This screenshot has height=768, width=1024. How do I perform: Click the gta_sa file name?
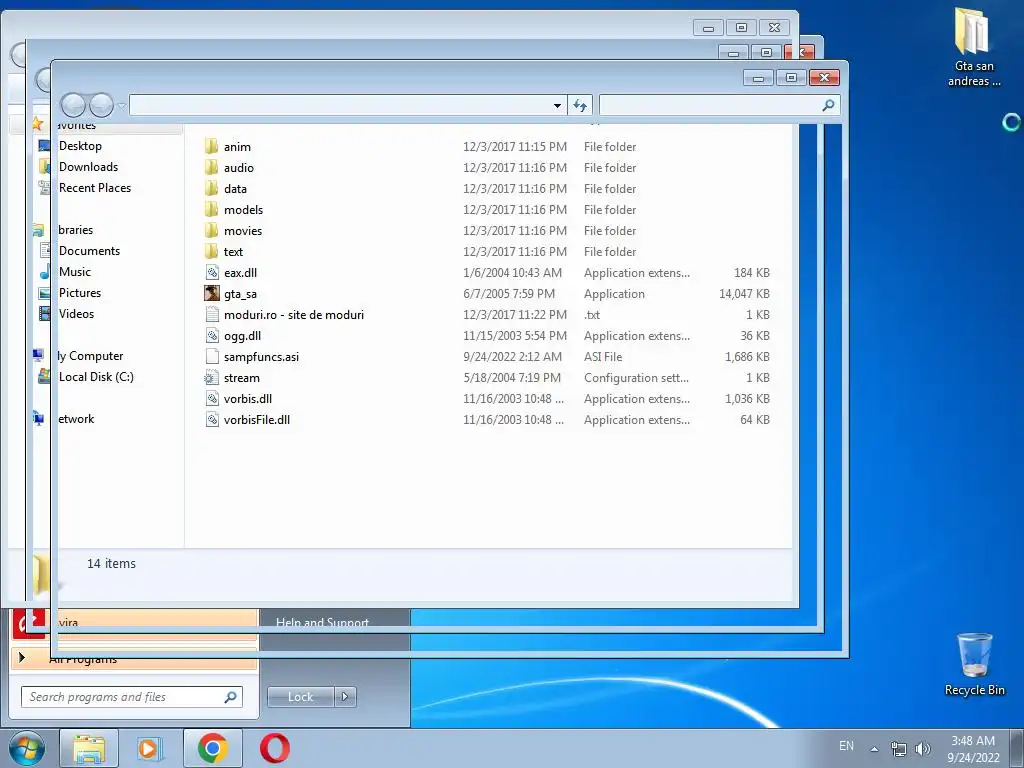tap(240, 294)
